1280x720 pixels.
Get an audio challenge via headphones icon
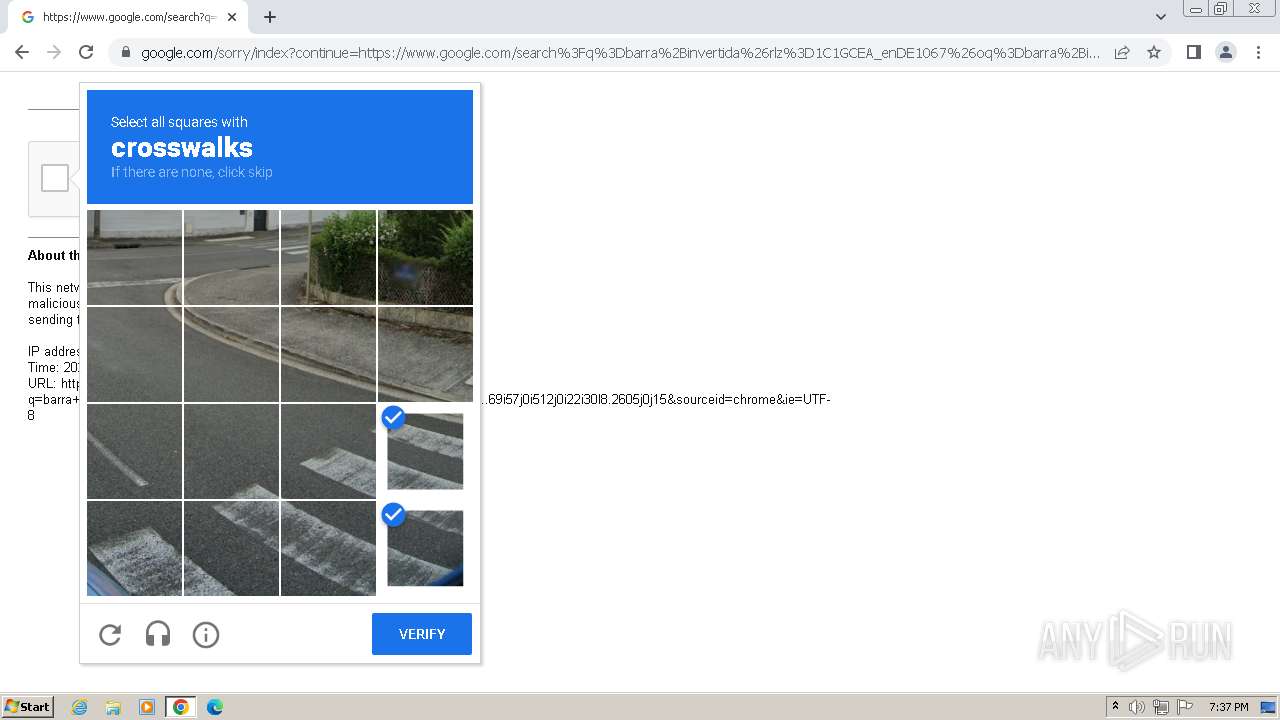click(x=158, y=634)
